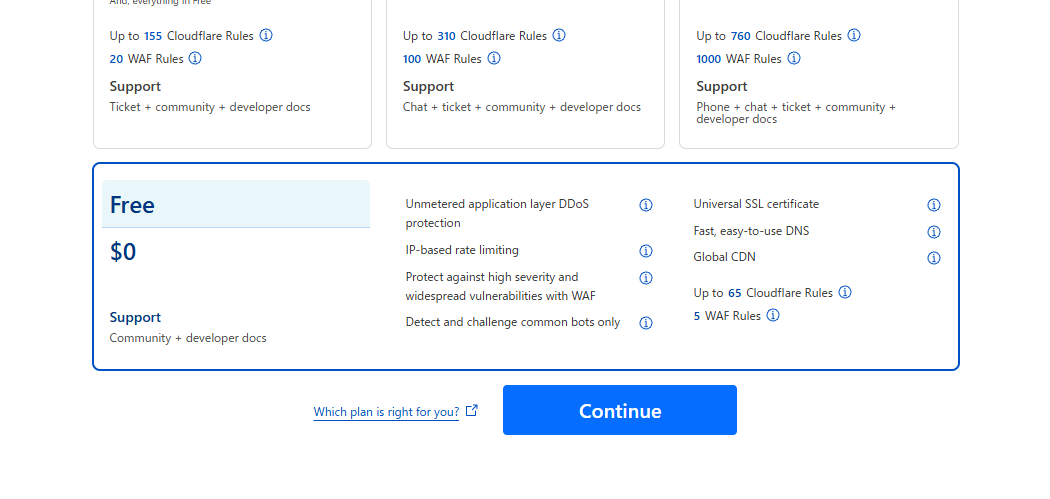Show info for Universal SSL certificate
Screen dimensions: 1050x499
click(934, 205)
